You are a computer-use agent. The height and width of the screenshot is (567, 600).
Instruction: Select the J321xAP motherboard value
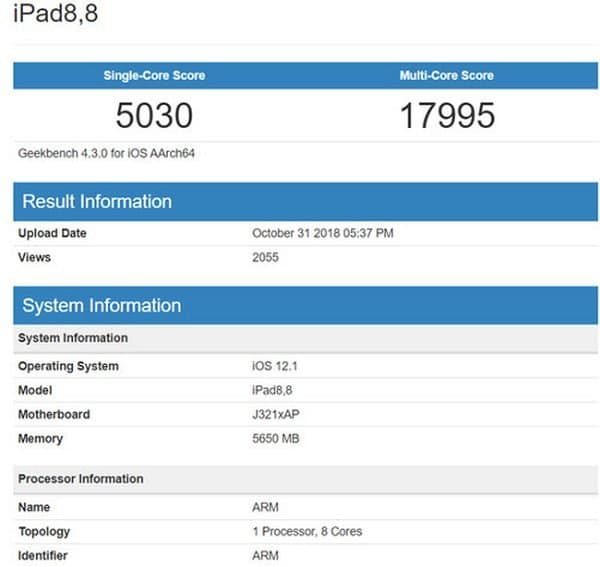coord(276,414)
